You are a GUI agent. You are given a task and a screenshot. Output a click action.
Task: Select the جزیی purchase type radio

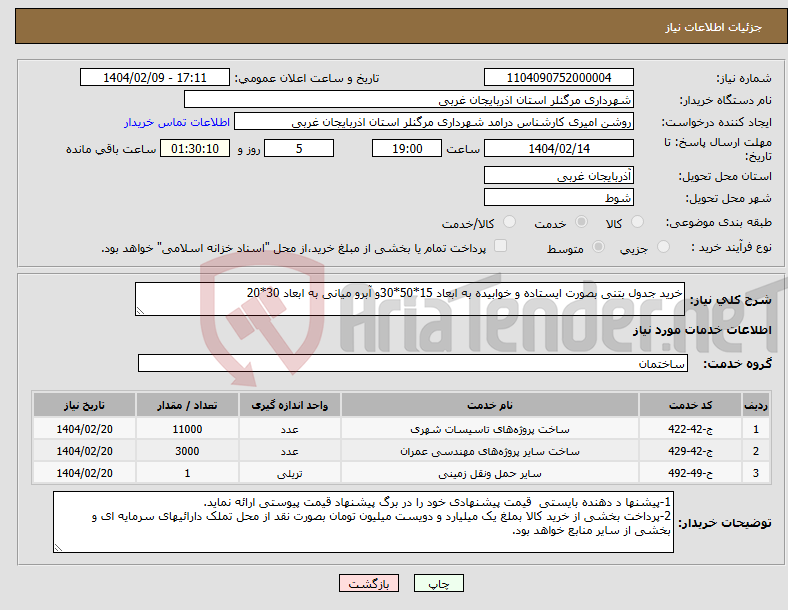663,247
